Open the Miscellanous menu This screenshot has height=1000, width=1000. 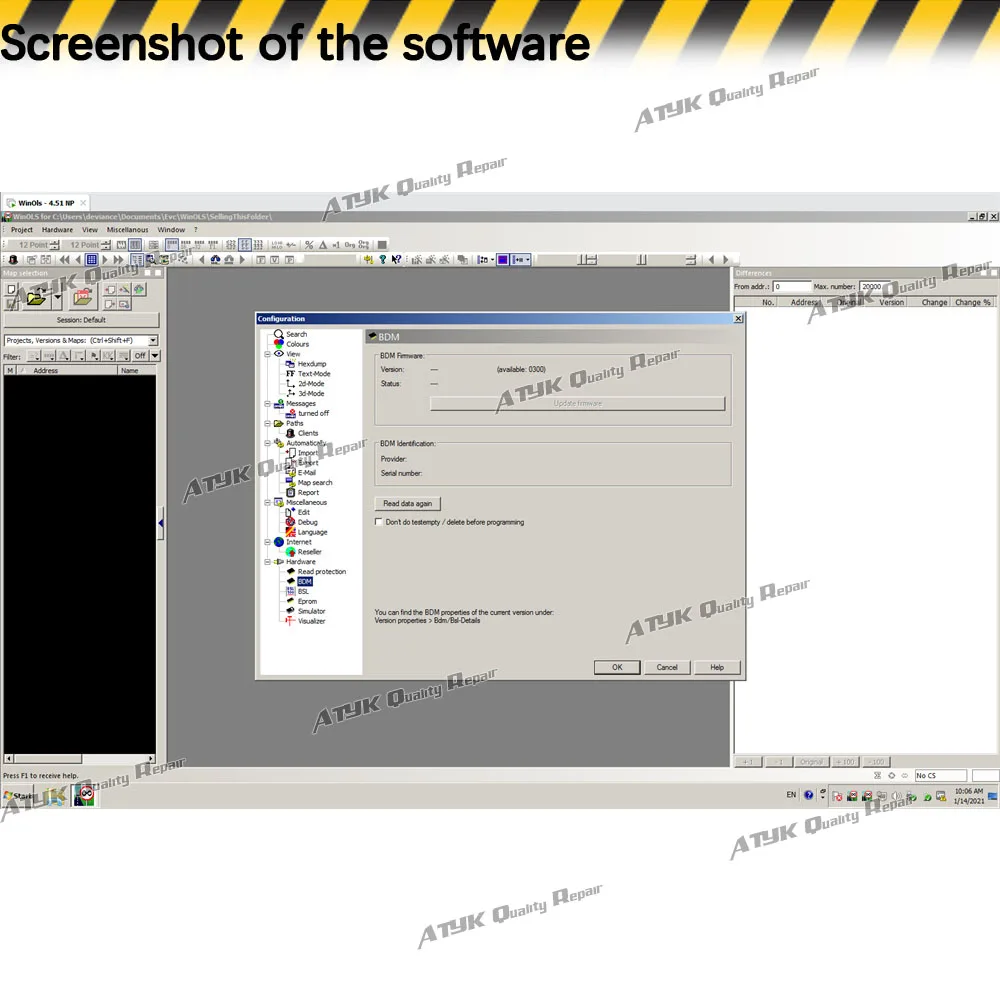point(128,230)
